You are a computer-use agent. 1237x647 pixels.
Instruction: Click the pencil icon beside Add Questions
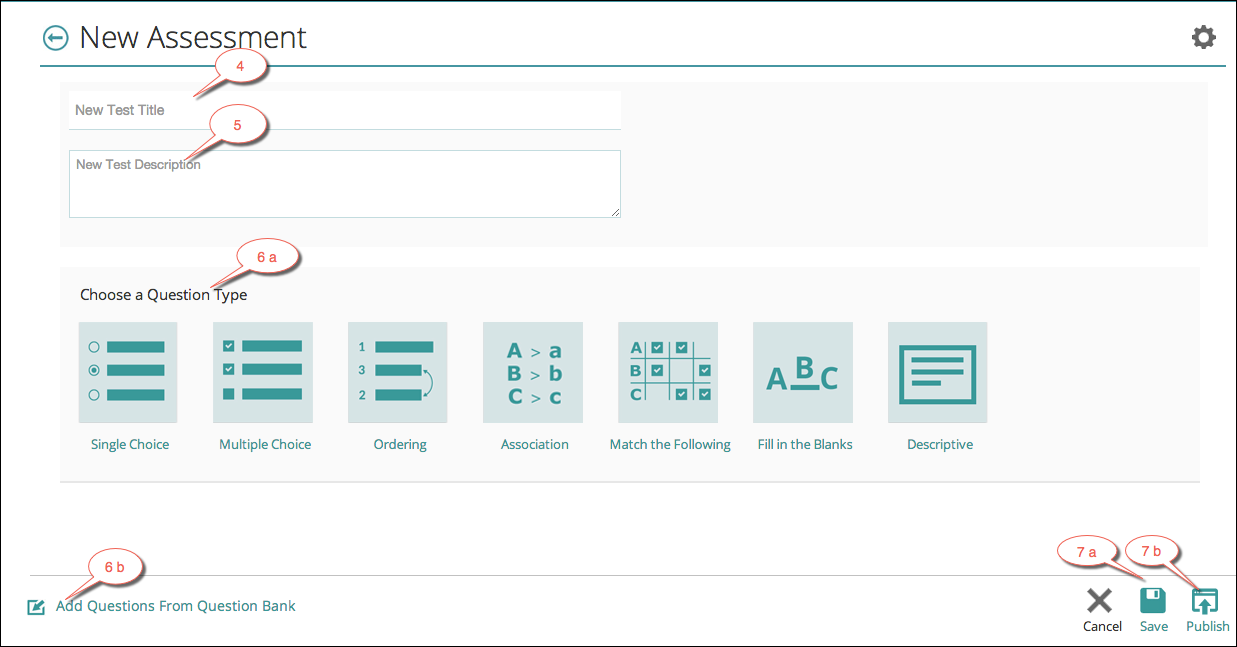point(37,607)
